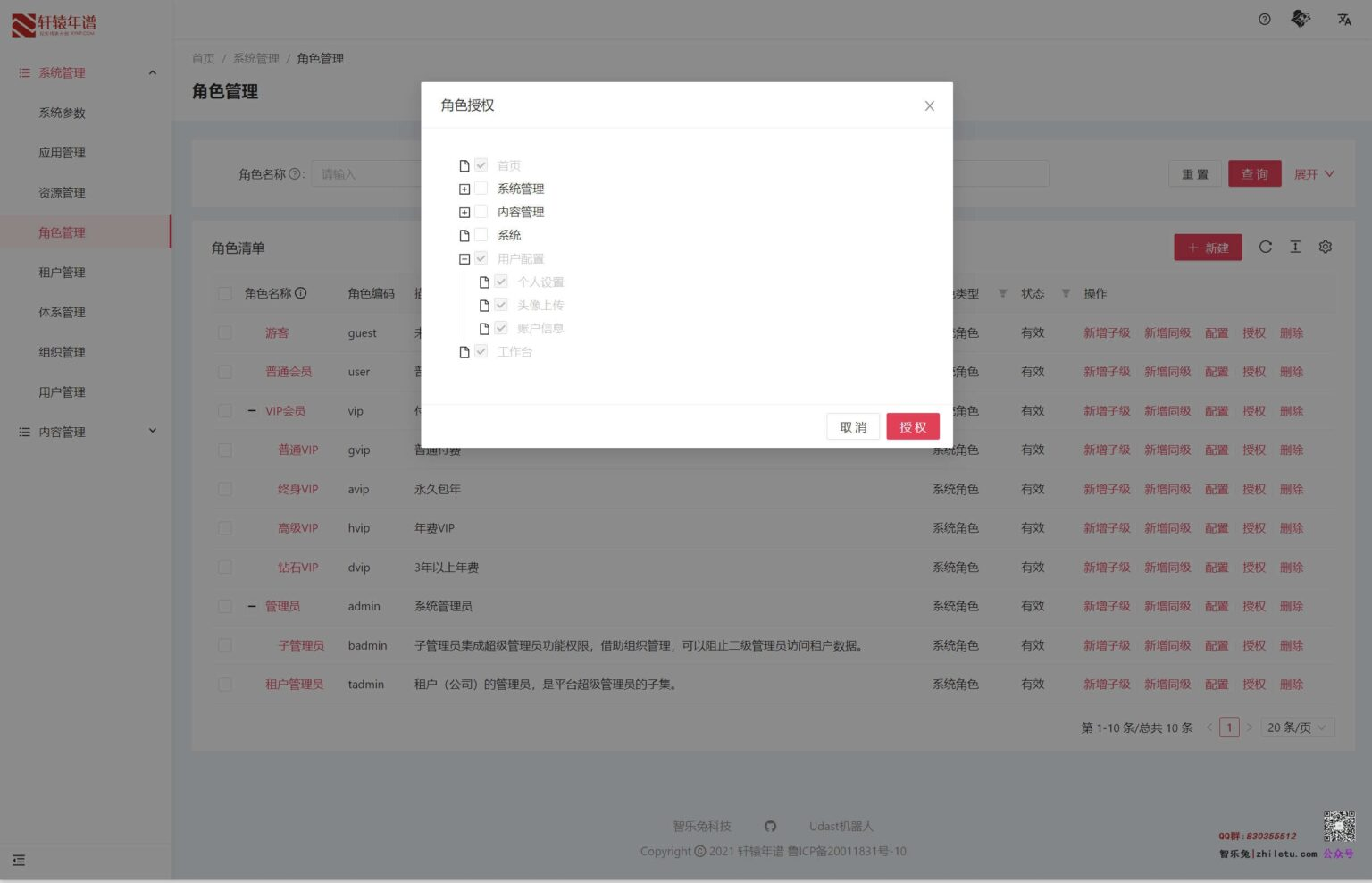
Task: Expand search filters with 展开
Action: pyautogui.click(x=1314, y=174)
